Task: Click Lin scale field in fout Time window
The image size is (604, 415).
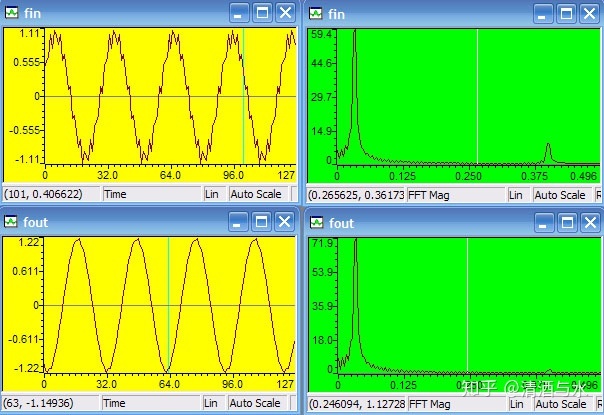Action: pyautogui.click(x=213, y=403)
